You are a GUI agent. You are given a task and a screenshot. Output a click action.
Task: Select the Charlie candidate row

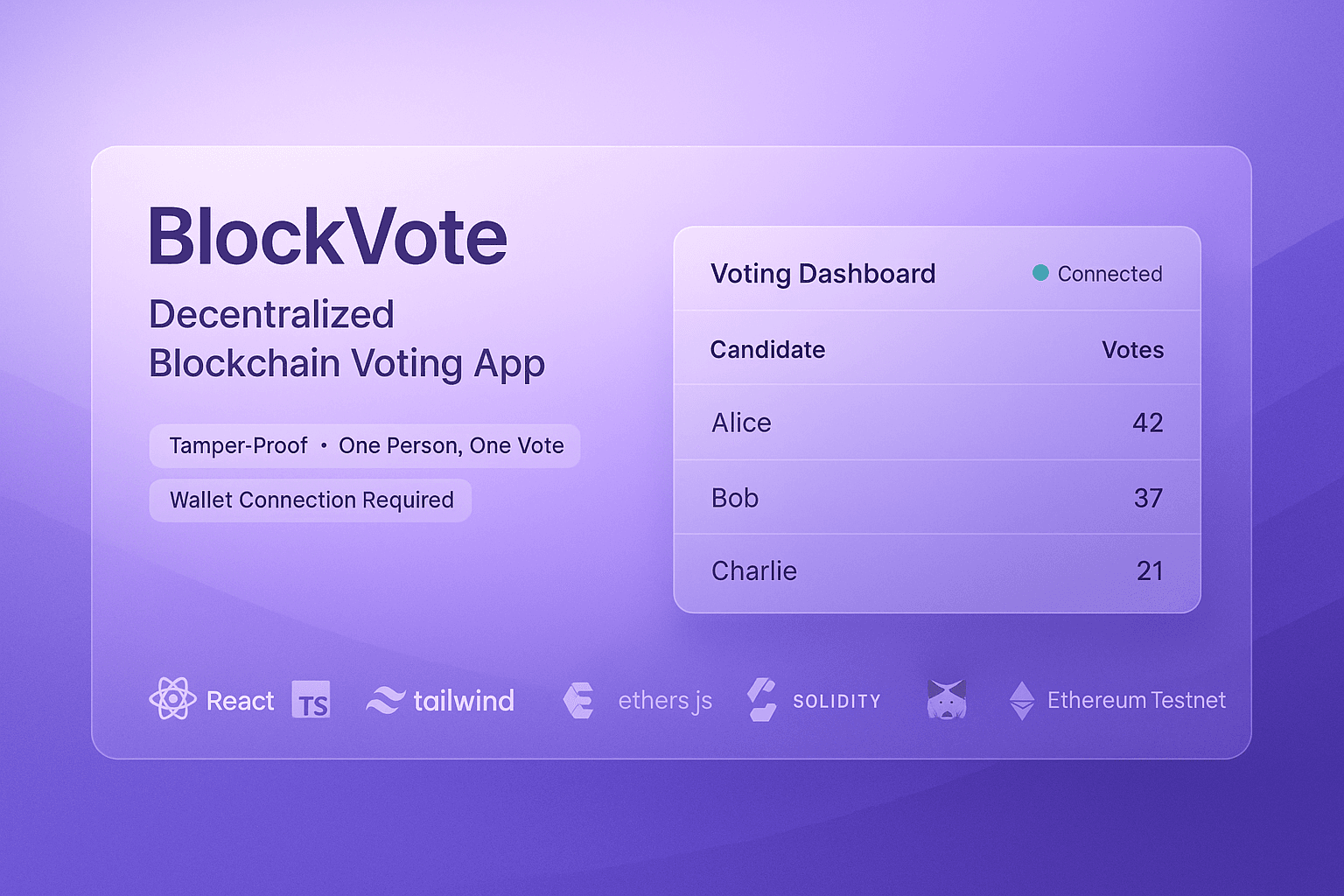coord(936,571)
